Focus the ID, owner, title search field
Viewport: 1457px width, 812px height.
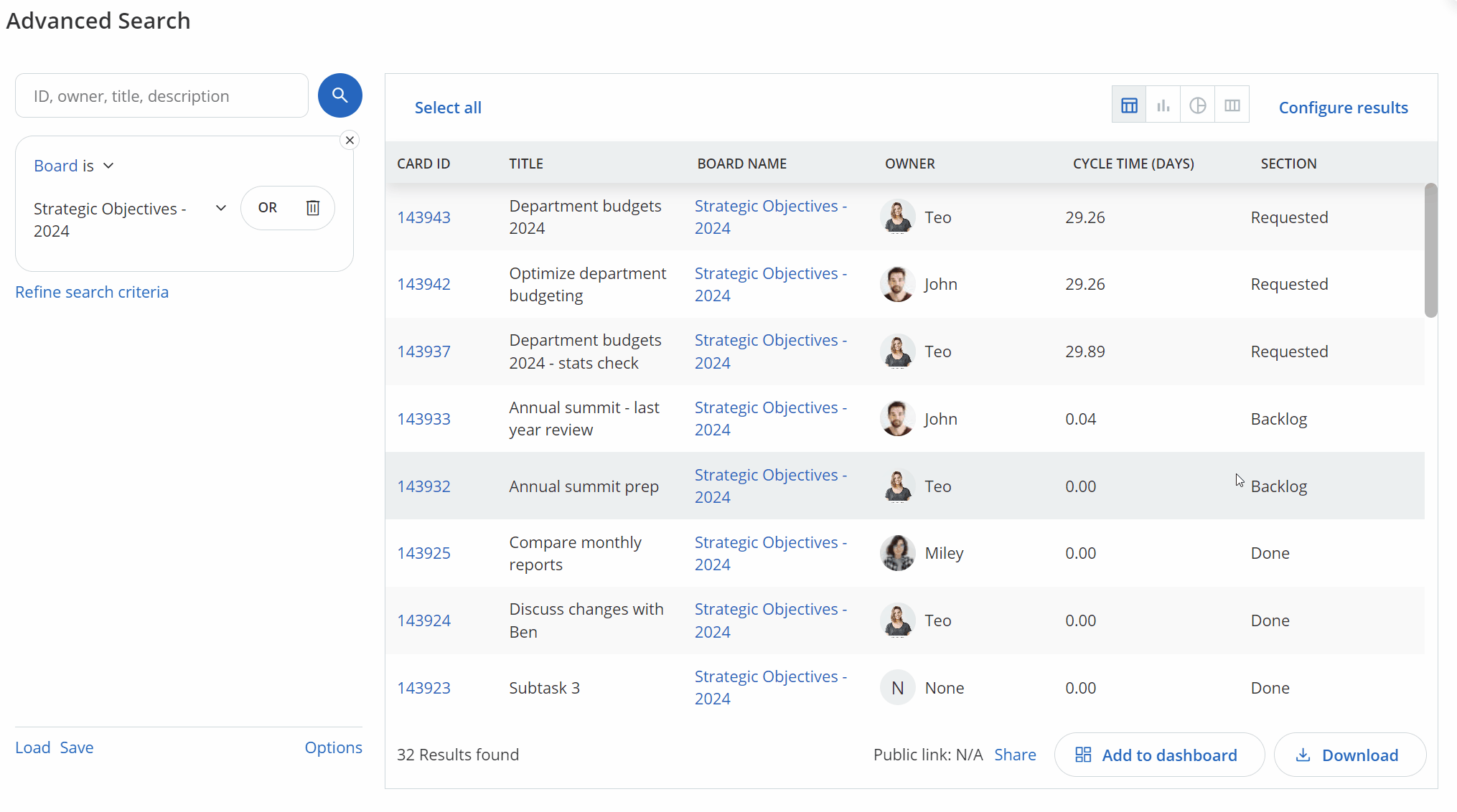pos(161,96)
